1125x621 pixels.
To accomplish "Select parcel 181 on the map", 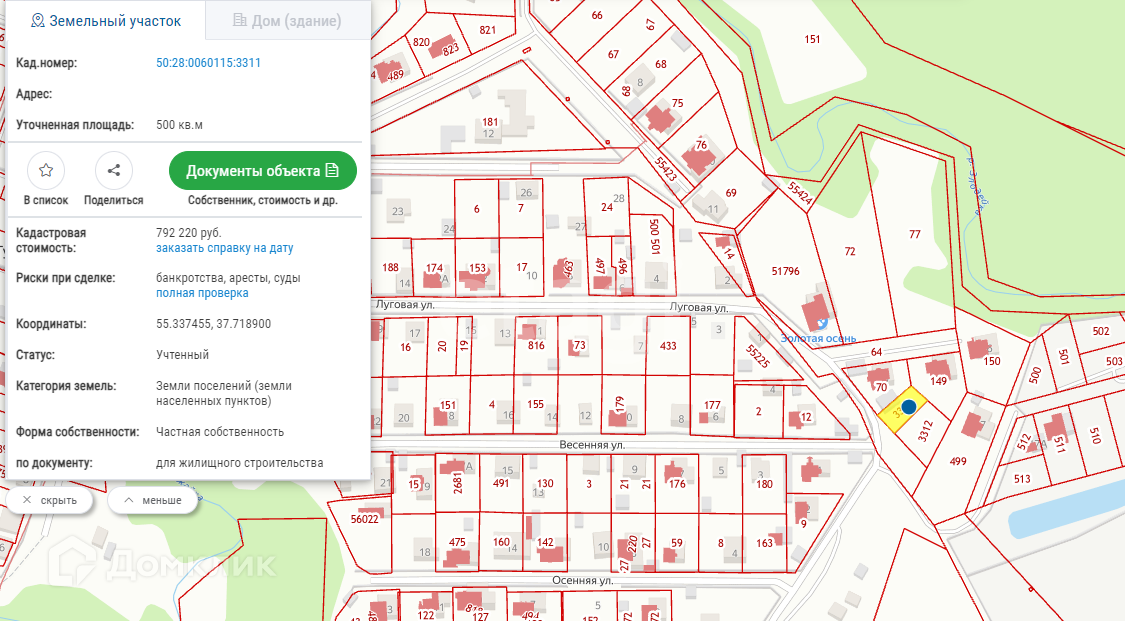I will [x=490, y=123].
